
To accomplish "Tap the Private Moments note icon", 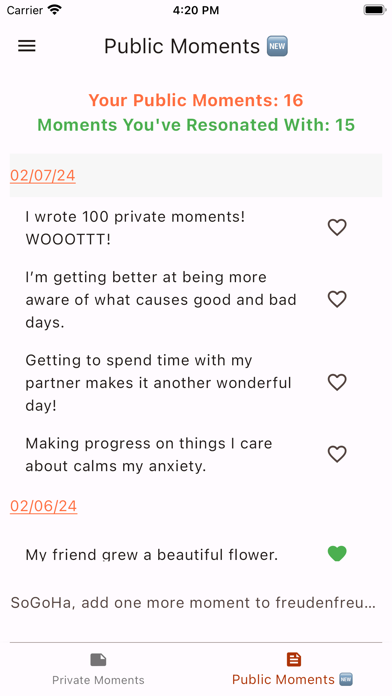I will [99, 660].
